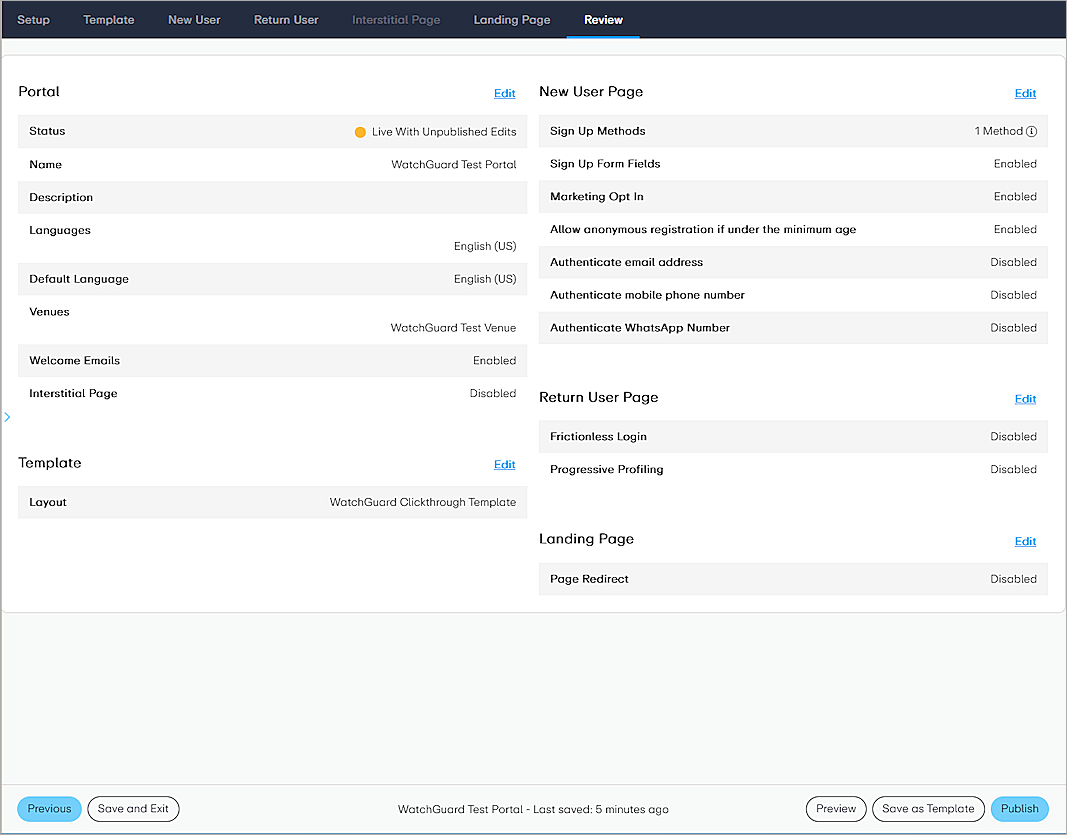This screenshot has width=1067, height=835.
Task: Open the Return User tab
Action: (x=286, y=19)
